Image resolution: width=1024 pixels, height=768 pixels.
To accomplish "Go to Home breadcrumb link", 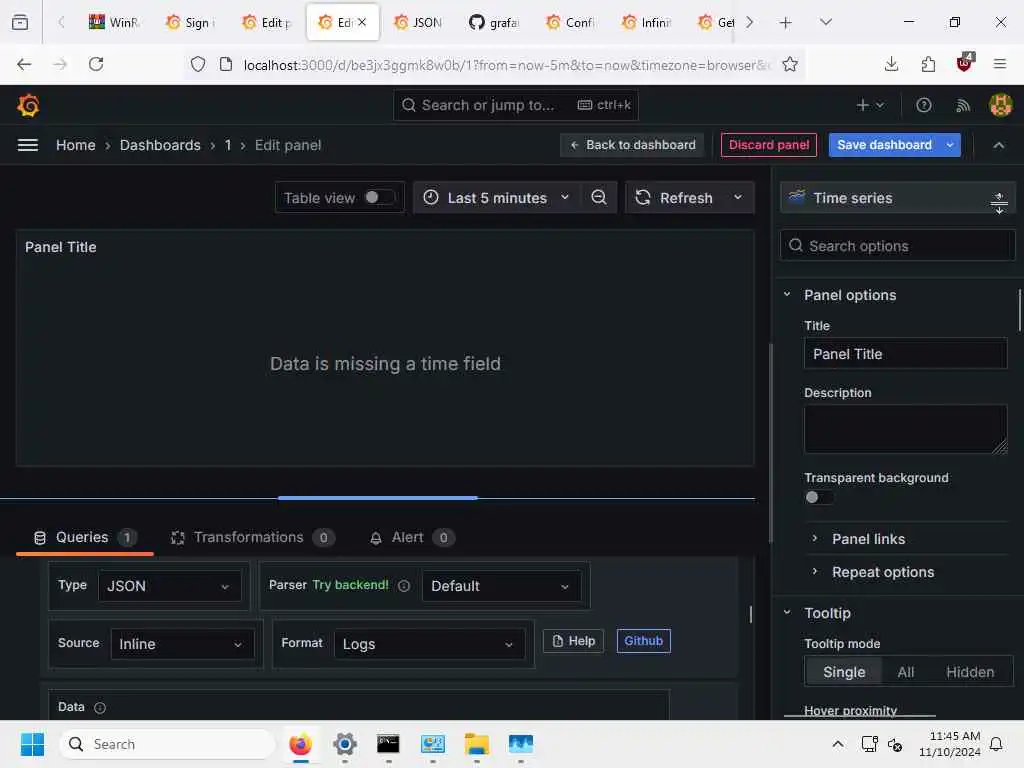I will pos(76,145).
